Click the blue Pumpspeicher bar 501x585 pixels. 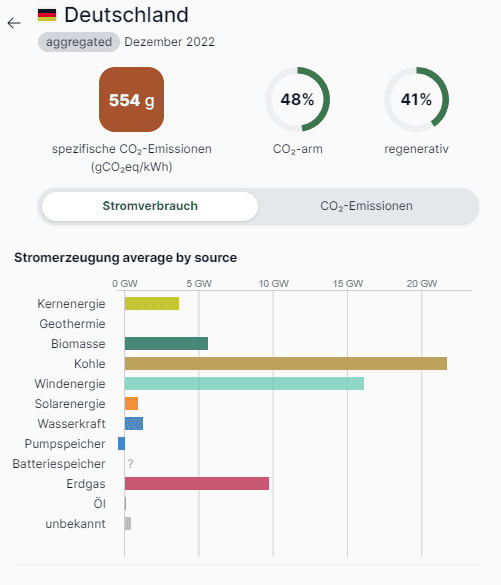pos(121,444)
